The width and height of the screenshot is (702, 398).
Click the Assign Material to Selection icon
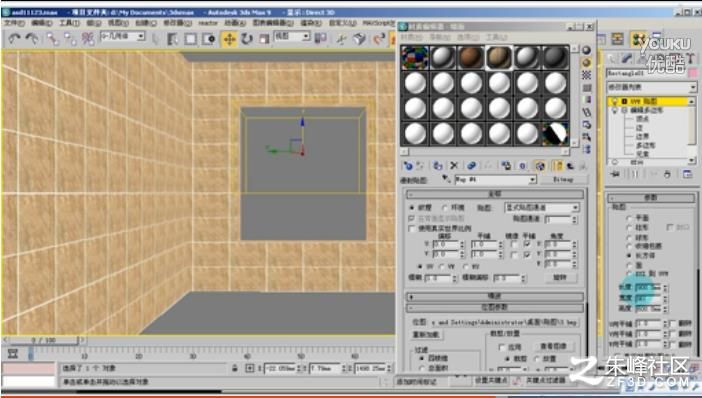pyautogui.click(x=437, y=166)
